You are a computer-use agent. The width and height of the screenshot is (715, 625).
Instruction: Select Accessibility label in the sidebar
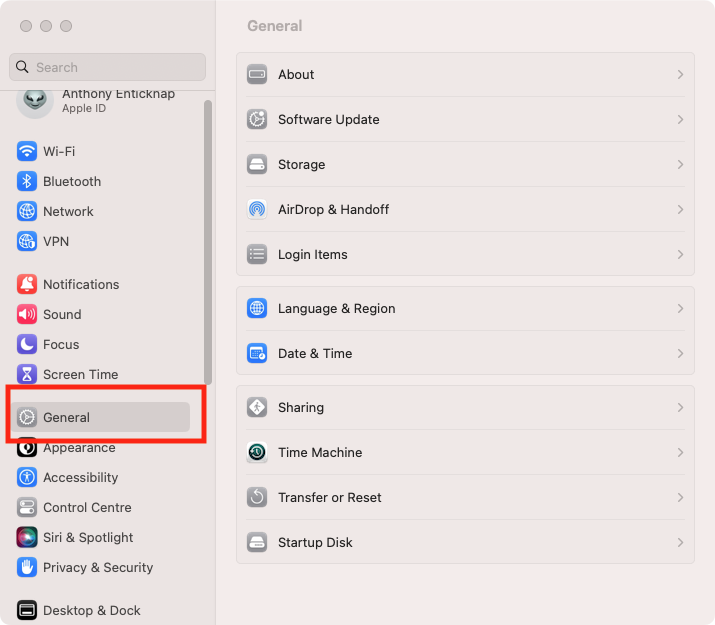81,477
